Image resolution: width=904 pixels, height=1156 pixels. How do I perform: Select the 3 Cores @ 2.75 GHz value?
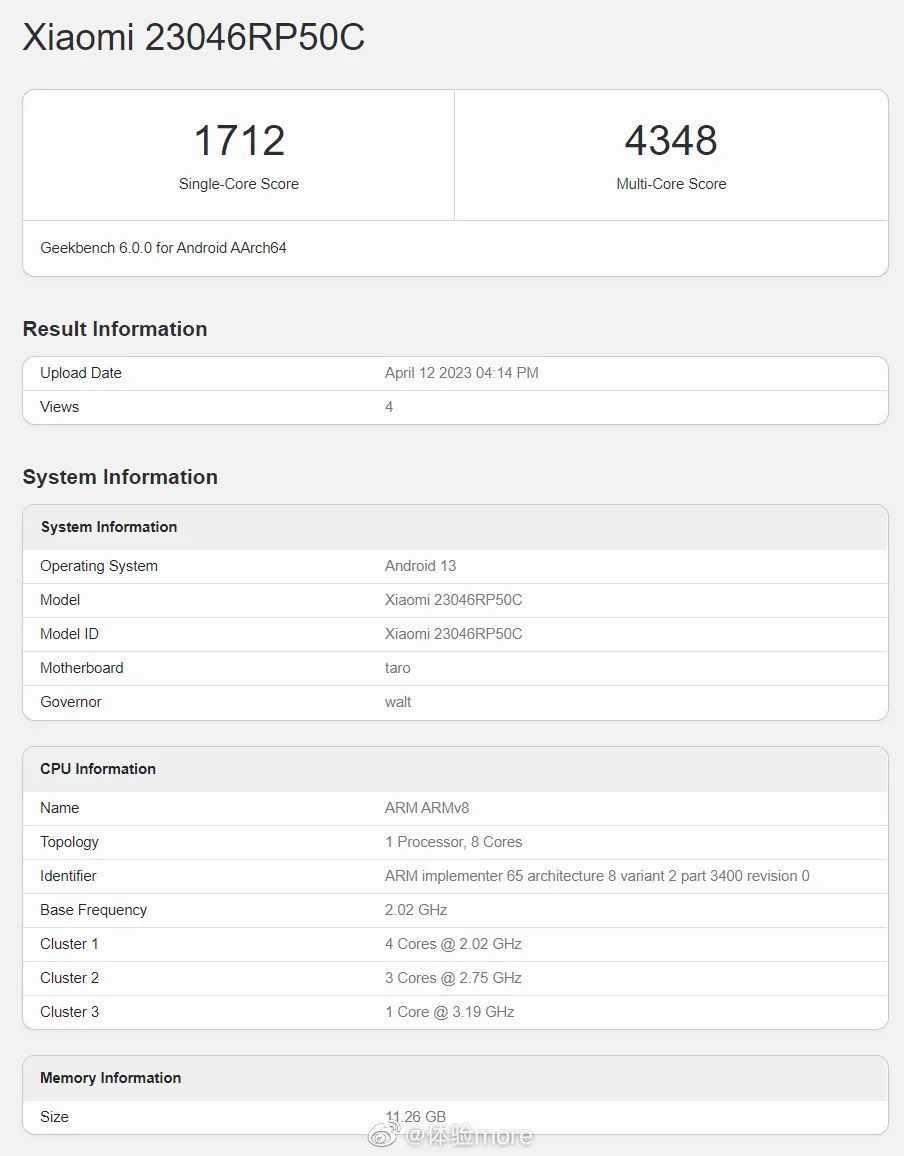pyautogui.click(x=453, y=978)
